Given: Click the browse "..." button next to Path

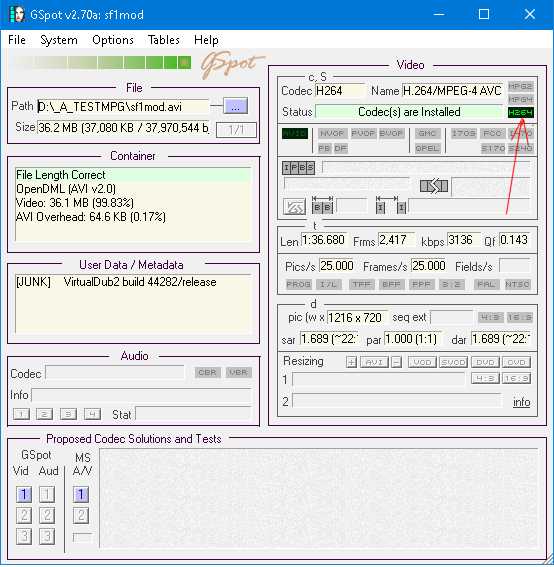Looking at the screenshot, I should tap(235, 106).
